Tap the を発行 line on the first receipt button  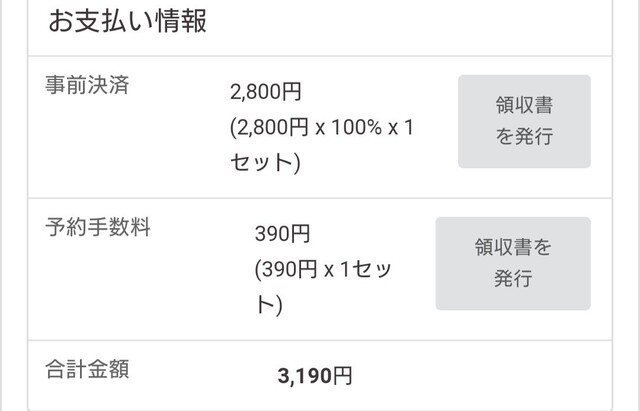tap(524, 137)
